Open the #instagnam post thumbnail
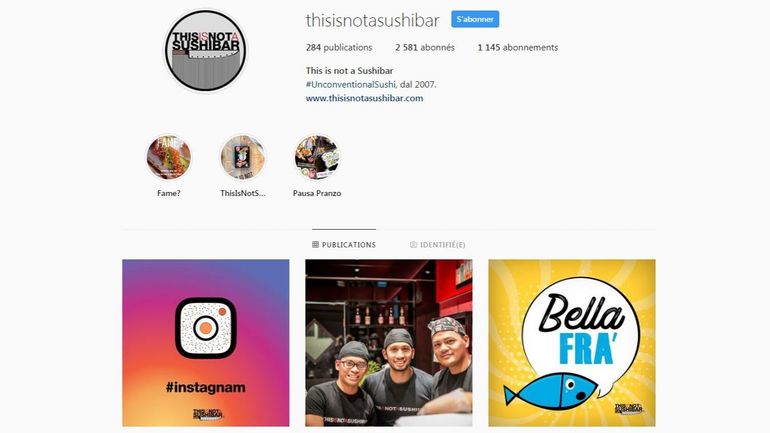This screenshot has width=770, height=433. 206,343
